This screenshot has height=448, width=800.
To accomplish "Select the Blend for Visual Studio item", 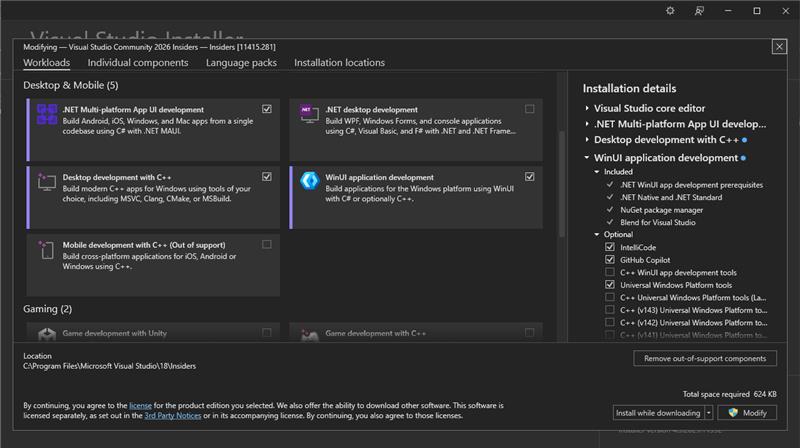I will pyautogui.click(x=658, y=222).
